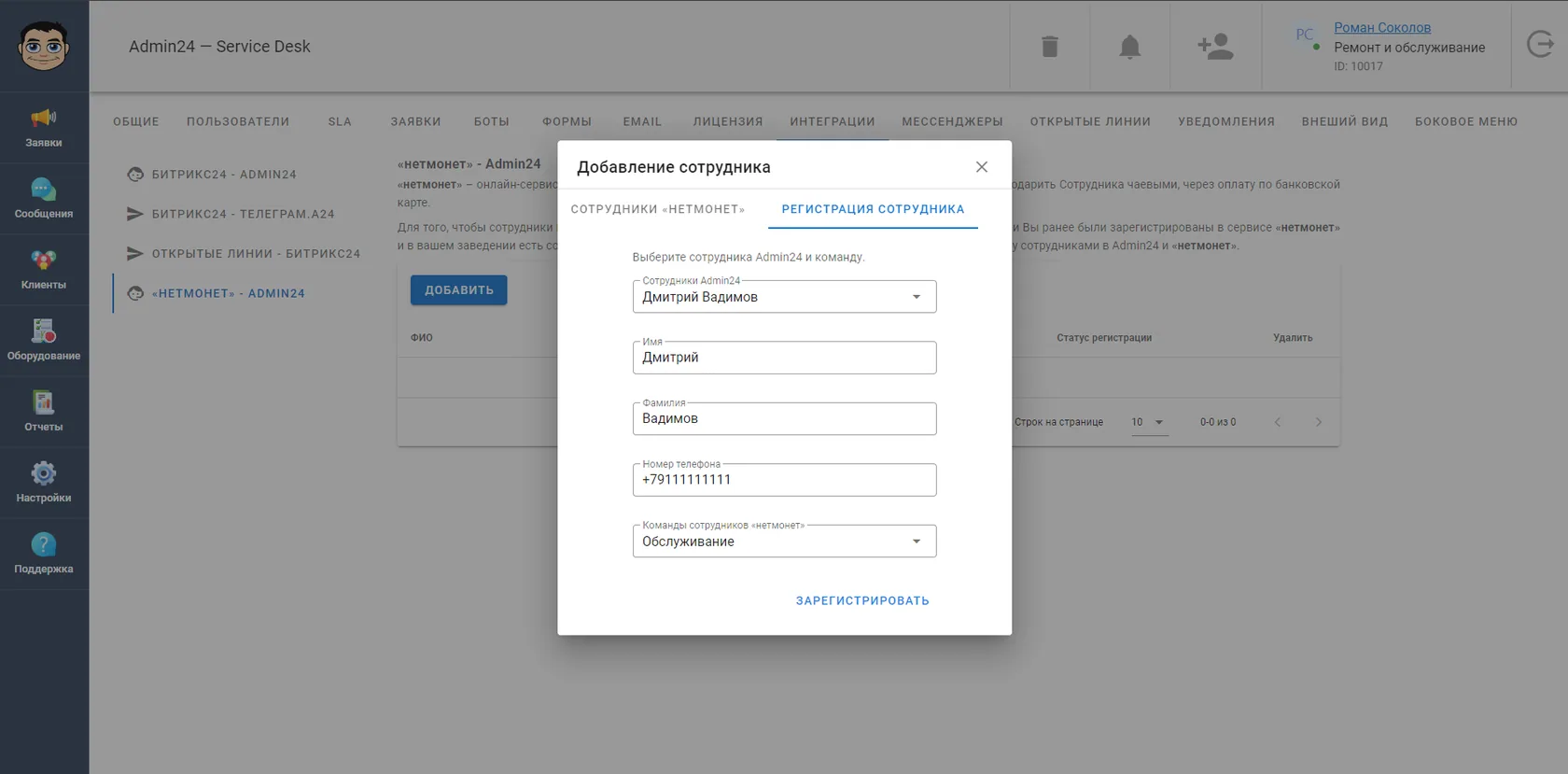Go to next table page
Image resolution: width=1568 pixels, height=774 pixels.
click(1319, 422)
